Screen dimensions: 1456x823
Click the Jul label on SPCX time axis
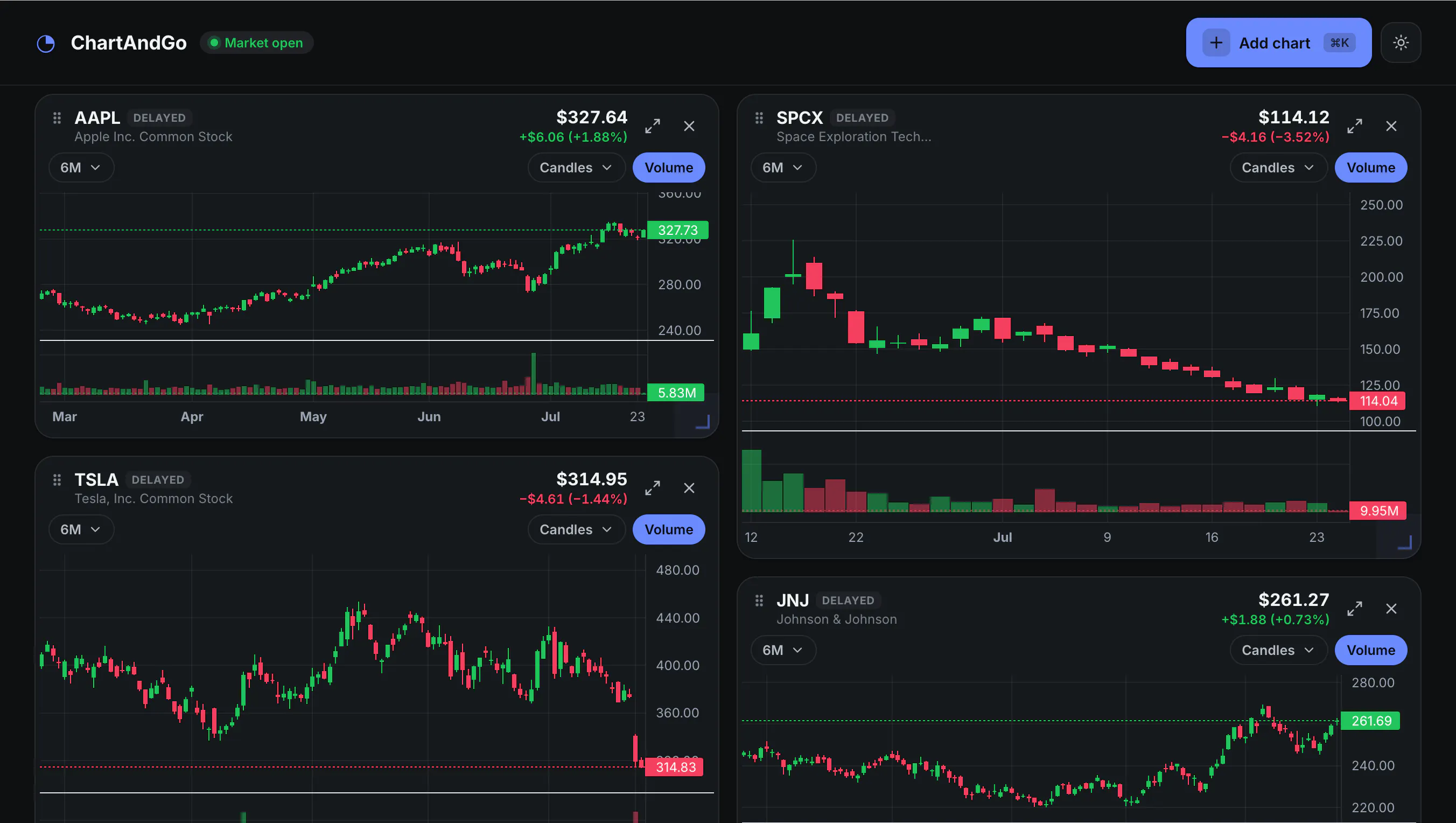point(1003,538)
